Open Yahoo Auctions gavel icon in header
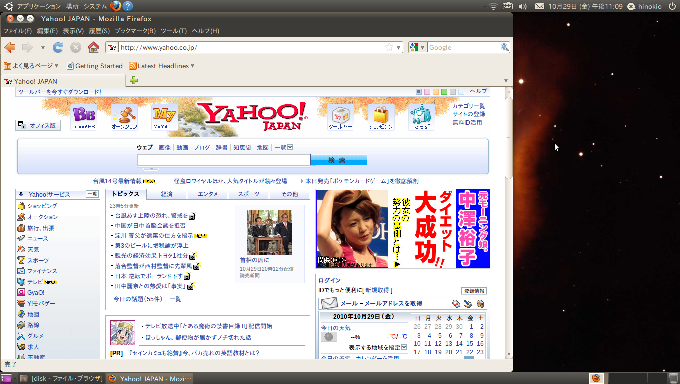This screenshot has width=680, height=384. [x=124, y=117]
